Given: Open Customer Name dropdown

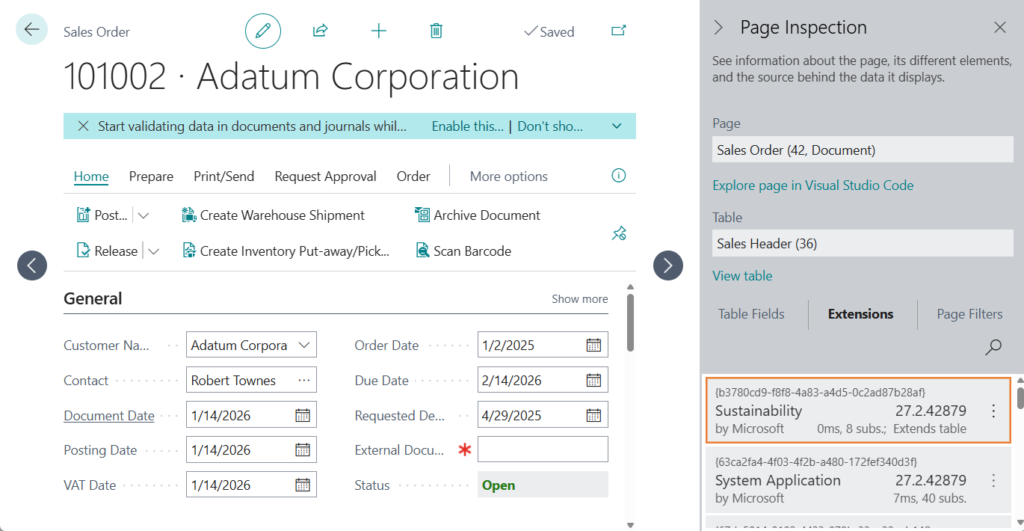Looking at the screenshot, I should tap(304, 345).
